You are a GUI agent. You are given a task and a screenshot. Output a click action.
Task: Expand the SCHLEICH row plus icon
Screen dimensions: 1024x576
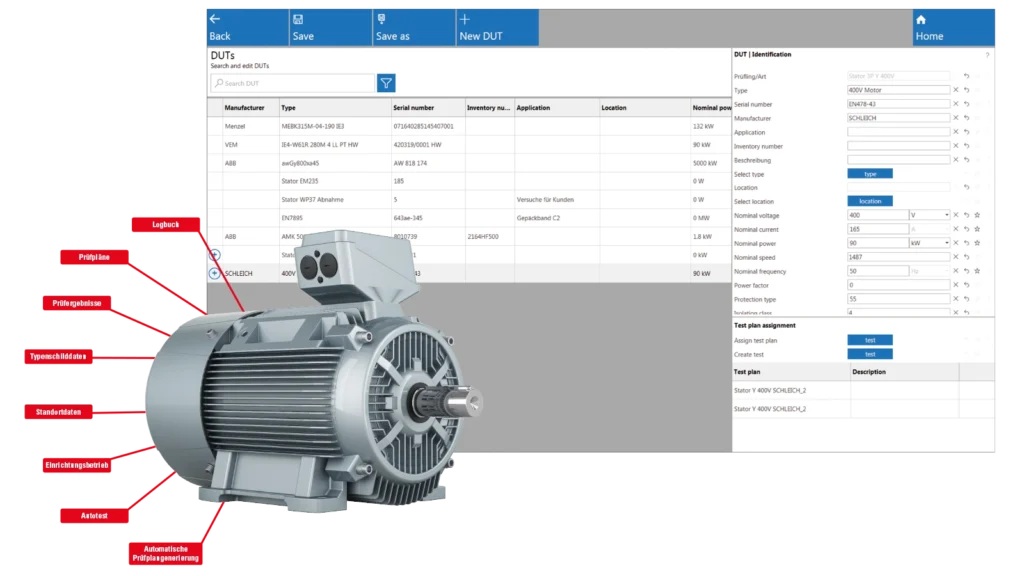[214, 273]
